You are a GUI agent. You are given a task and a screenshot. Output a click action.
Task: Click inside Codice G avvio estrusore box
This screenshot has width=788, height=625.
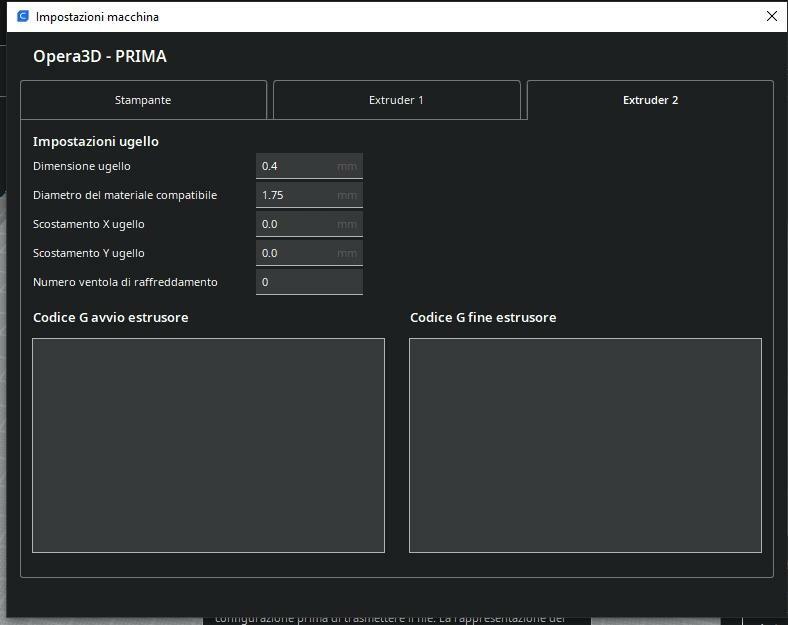pyautogui.click(x=209, y=445)
